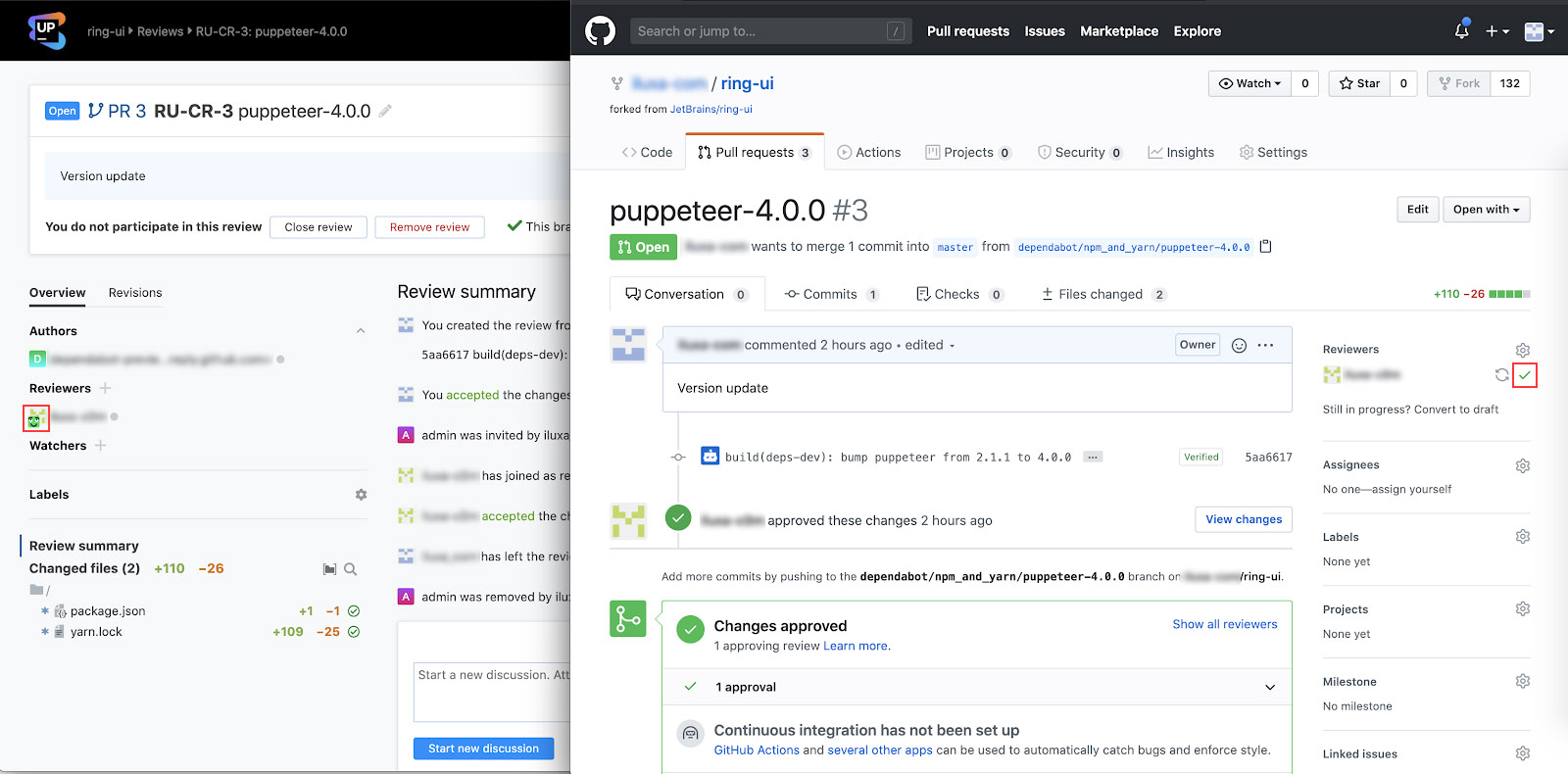This screenshot has width=1568, height=774.
Task: Edit review title with pencil icon
Action: [385, 111]
